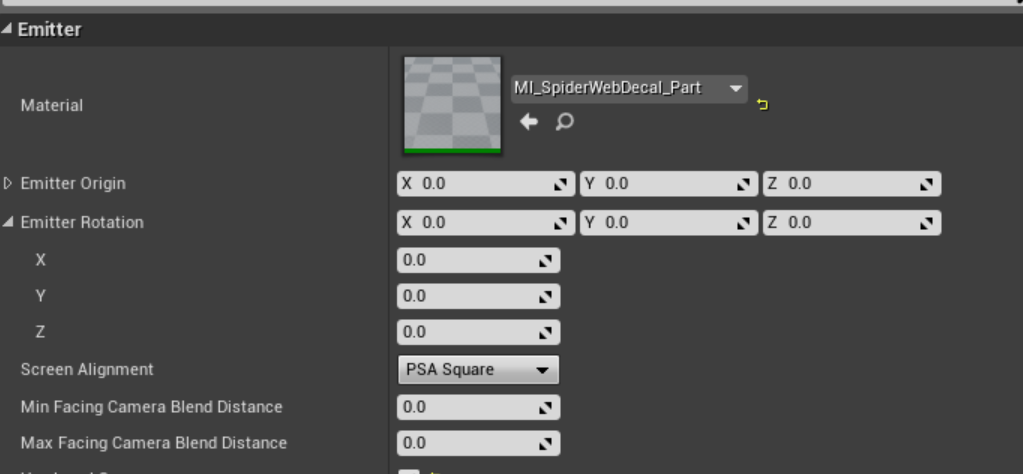Expand the Emitter Origin property
1023x474 pixels.
pyautogui.click(x=9, y=184)
